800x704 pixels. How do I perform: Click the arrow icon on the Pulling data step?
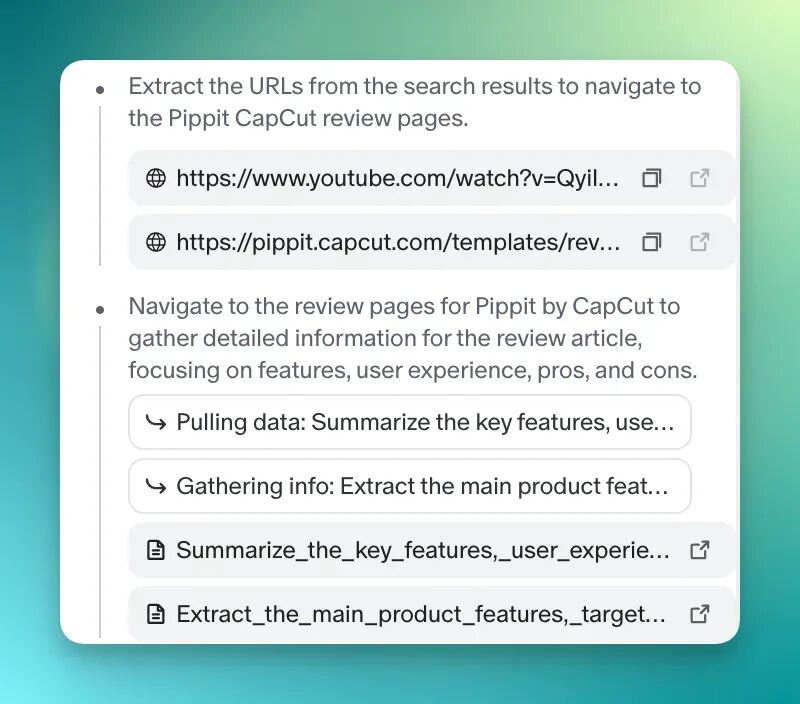point(156,422)
